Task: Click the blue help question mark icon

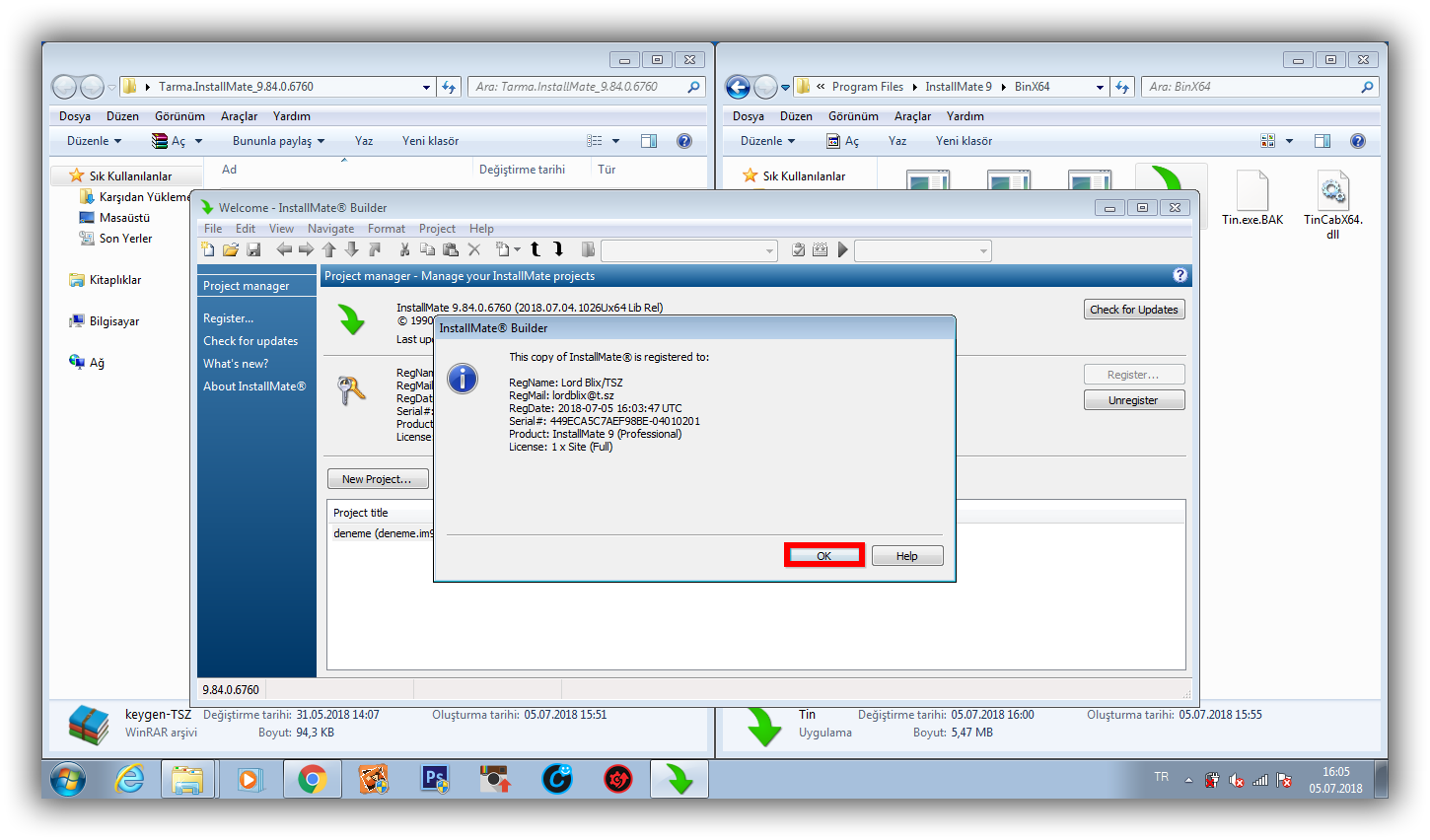Action: 1180,275
